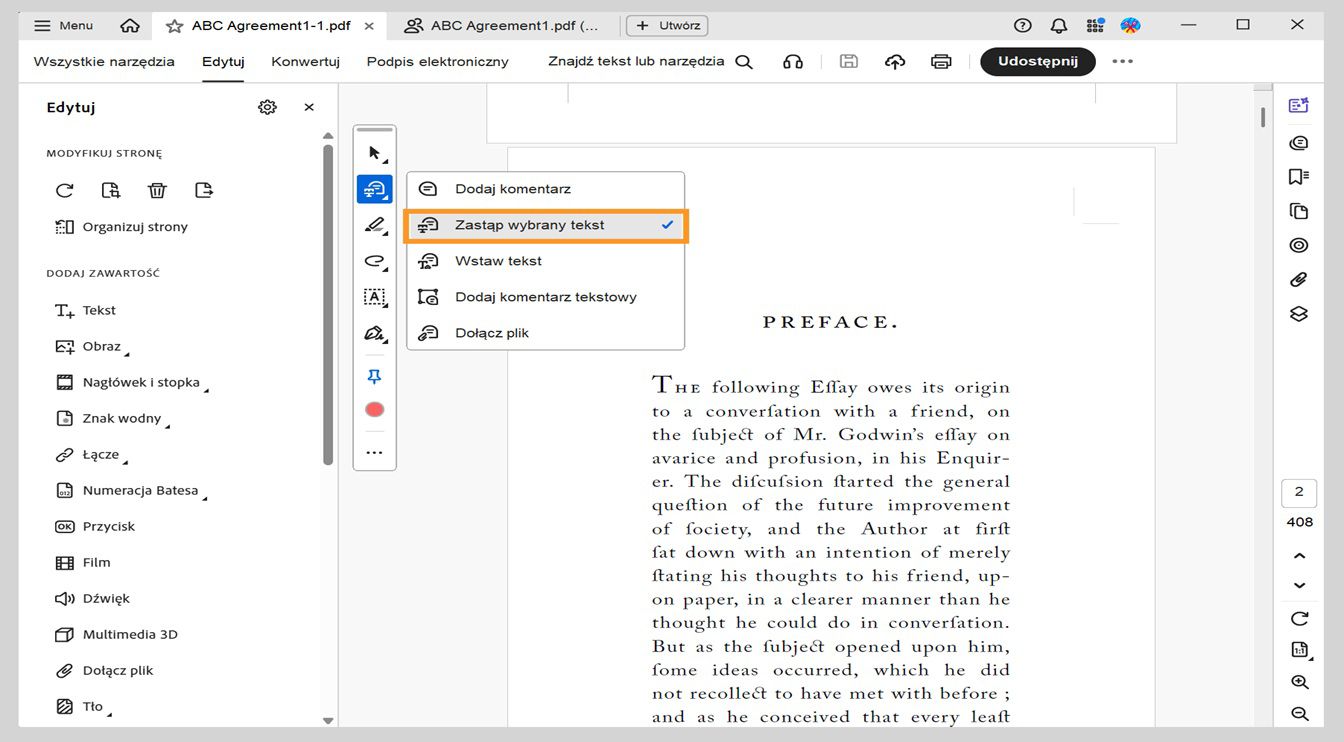This screenshot has width=1344, height=742.
Task: Open the headphones read-aloud icon
Action: coord(793,62)
